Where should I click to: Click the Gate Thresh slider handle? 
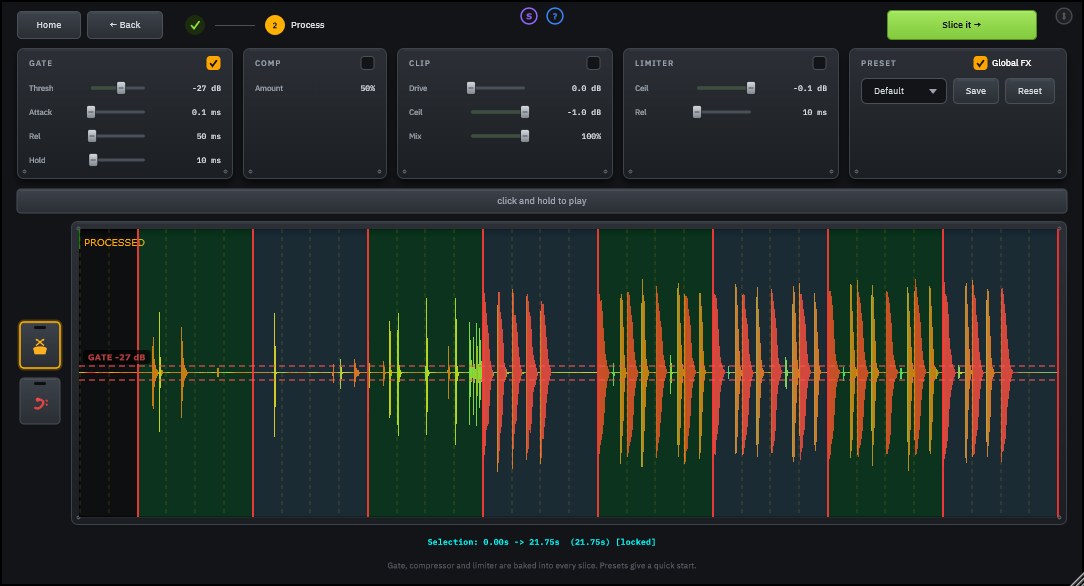(121, 88)
